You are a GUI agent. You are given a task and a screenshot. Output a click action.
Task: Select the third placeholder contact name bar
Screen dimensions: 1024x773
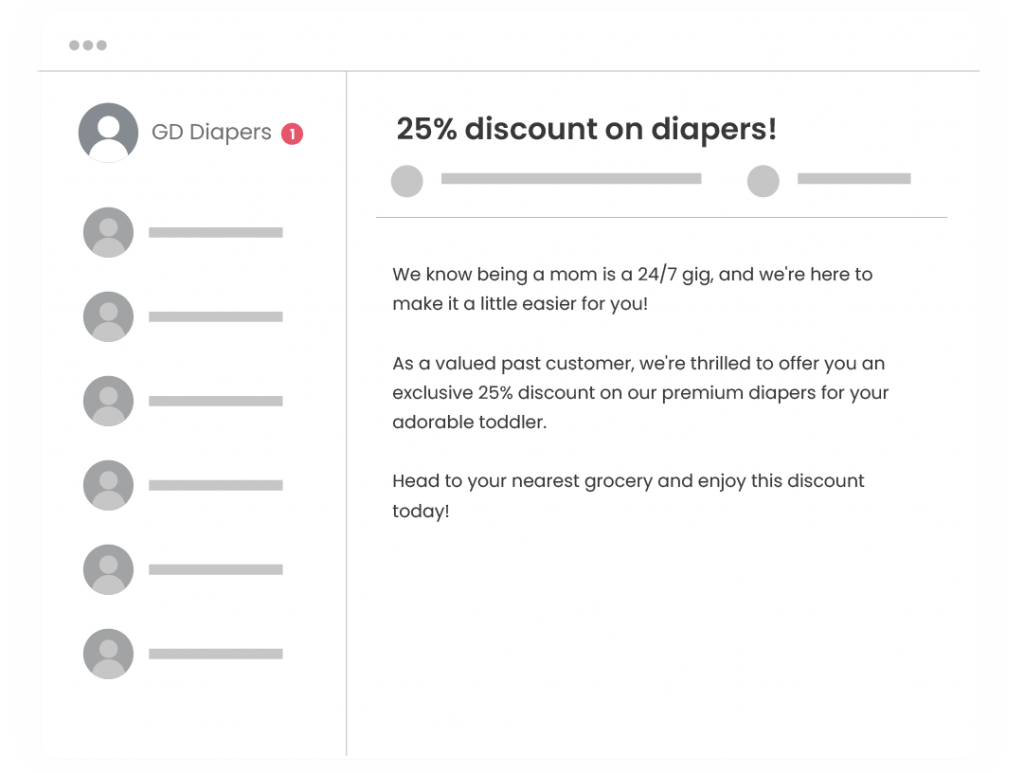pyautogui.click(x=216, y=401)
